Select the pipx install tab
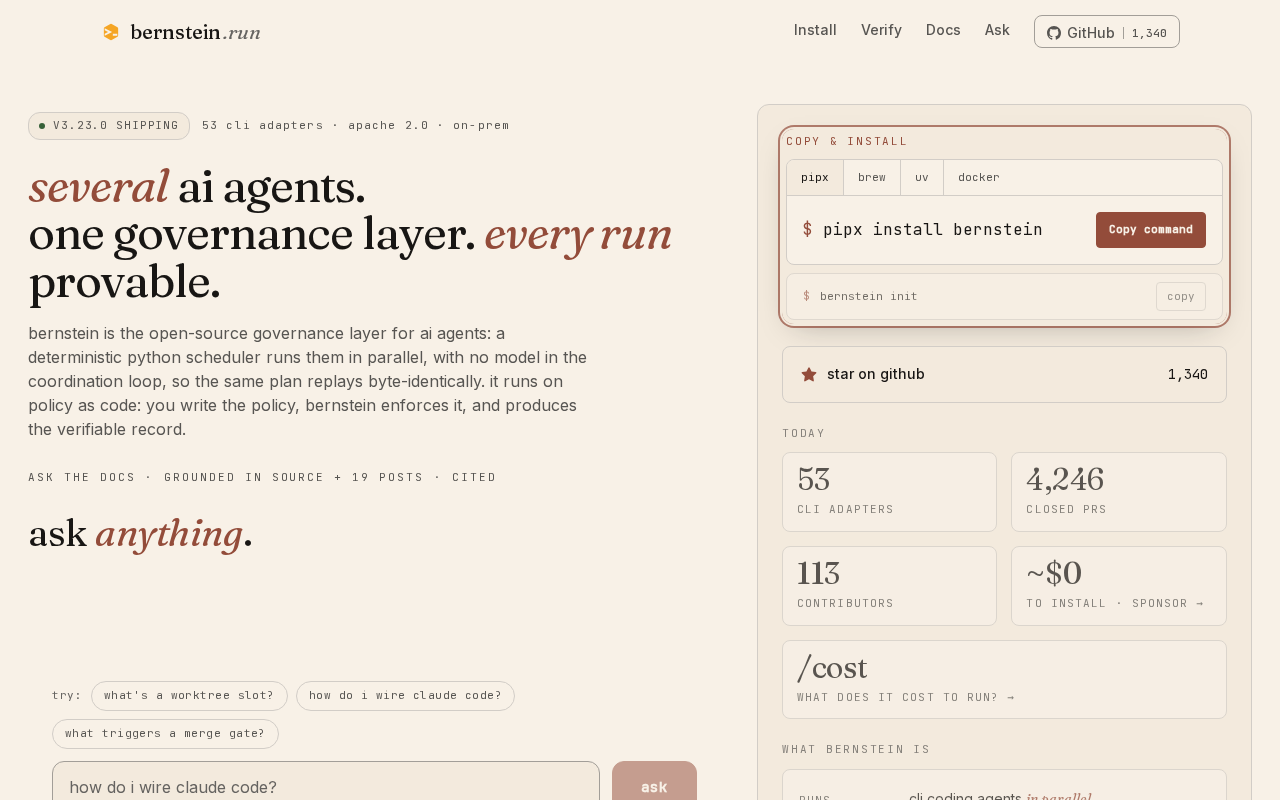1280x800 pixels. click(815, 178)
